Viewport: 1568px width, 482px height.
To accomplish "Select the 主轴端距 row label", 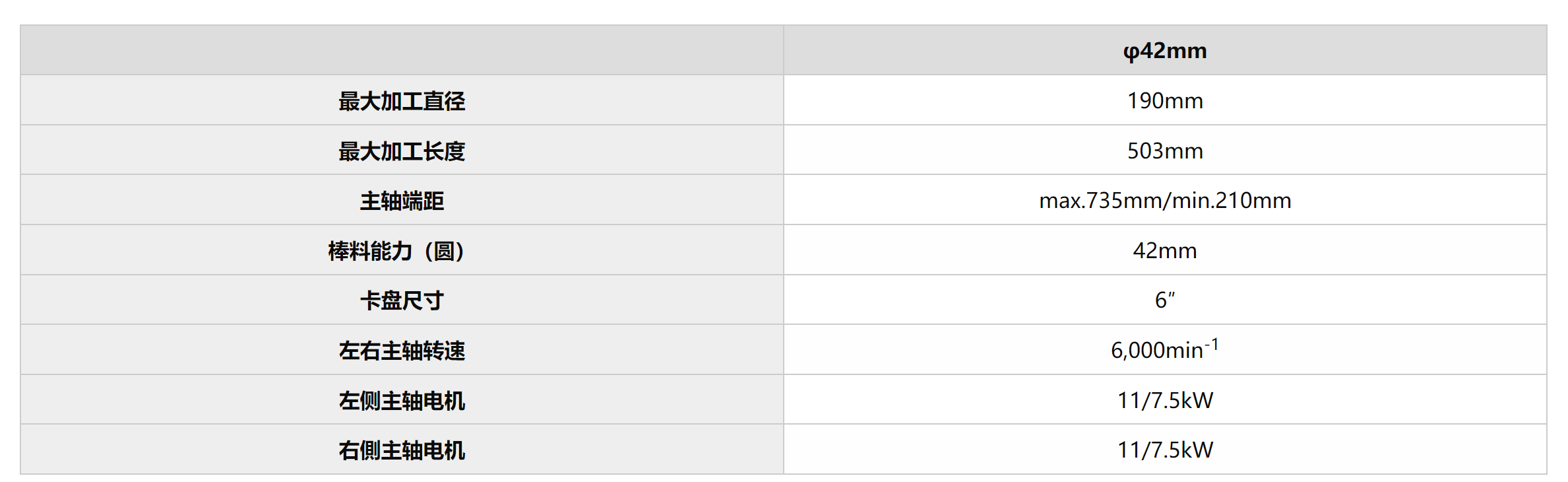I will [402, 201].
